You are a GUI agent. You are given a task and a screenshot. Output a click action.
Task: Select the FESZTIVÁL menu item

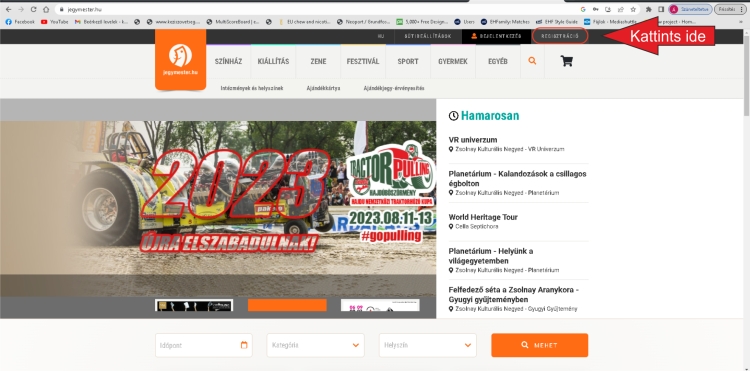[x=363, y=61]
